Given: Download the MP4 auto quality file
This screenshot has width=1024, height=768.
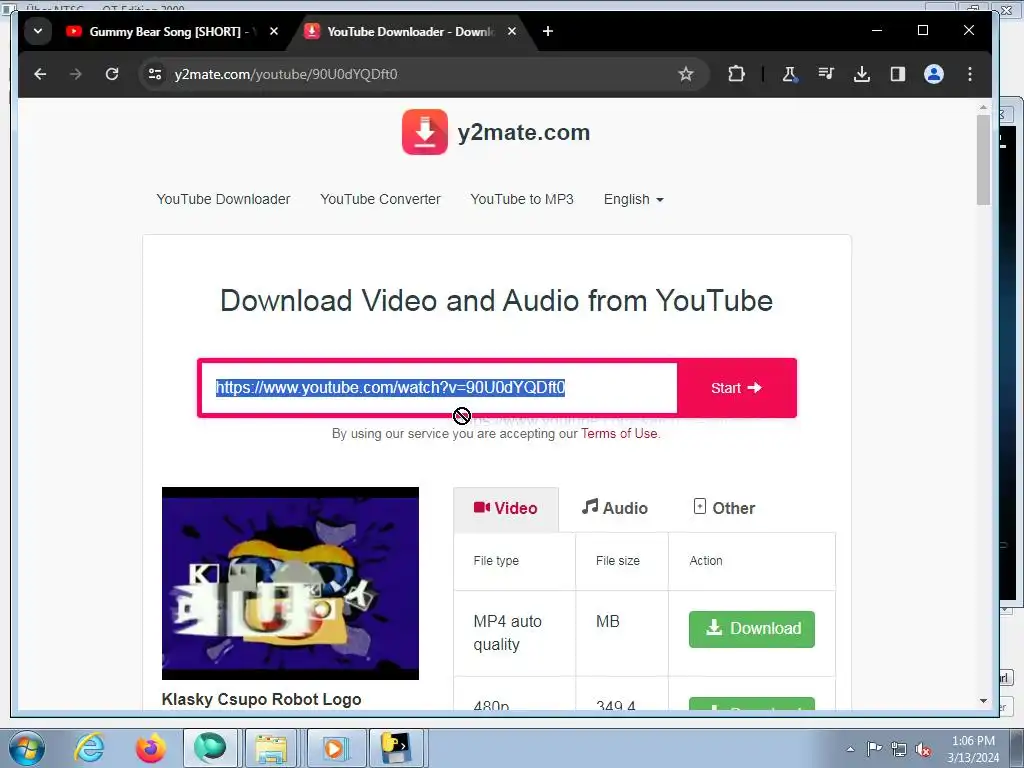Looking at the screenshot, I should (x=752, y=629).
